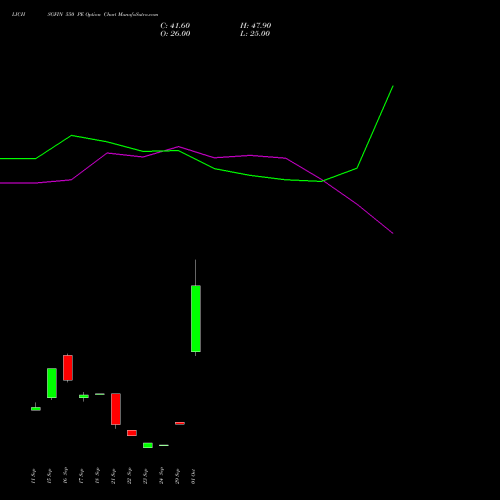Select the tall green candle above 01 Oct
The height and width of the screenshot is (500, 500).
pos(196,318)
